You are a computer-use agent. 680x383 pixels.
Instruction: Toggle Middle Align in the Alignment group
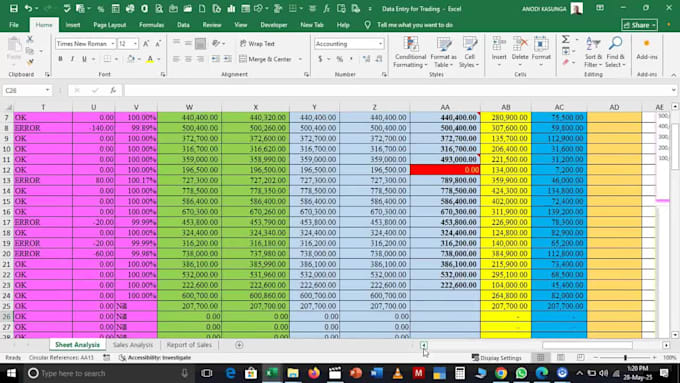188,43
